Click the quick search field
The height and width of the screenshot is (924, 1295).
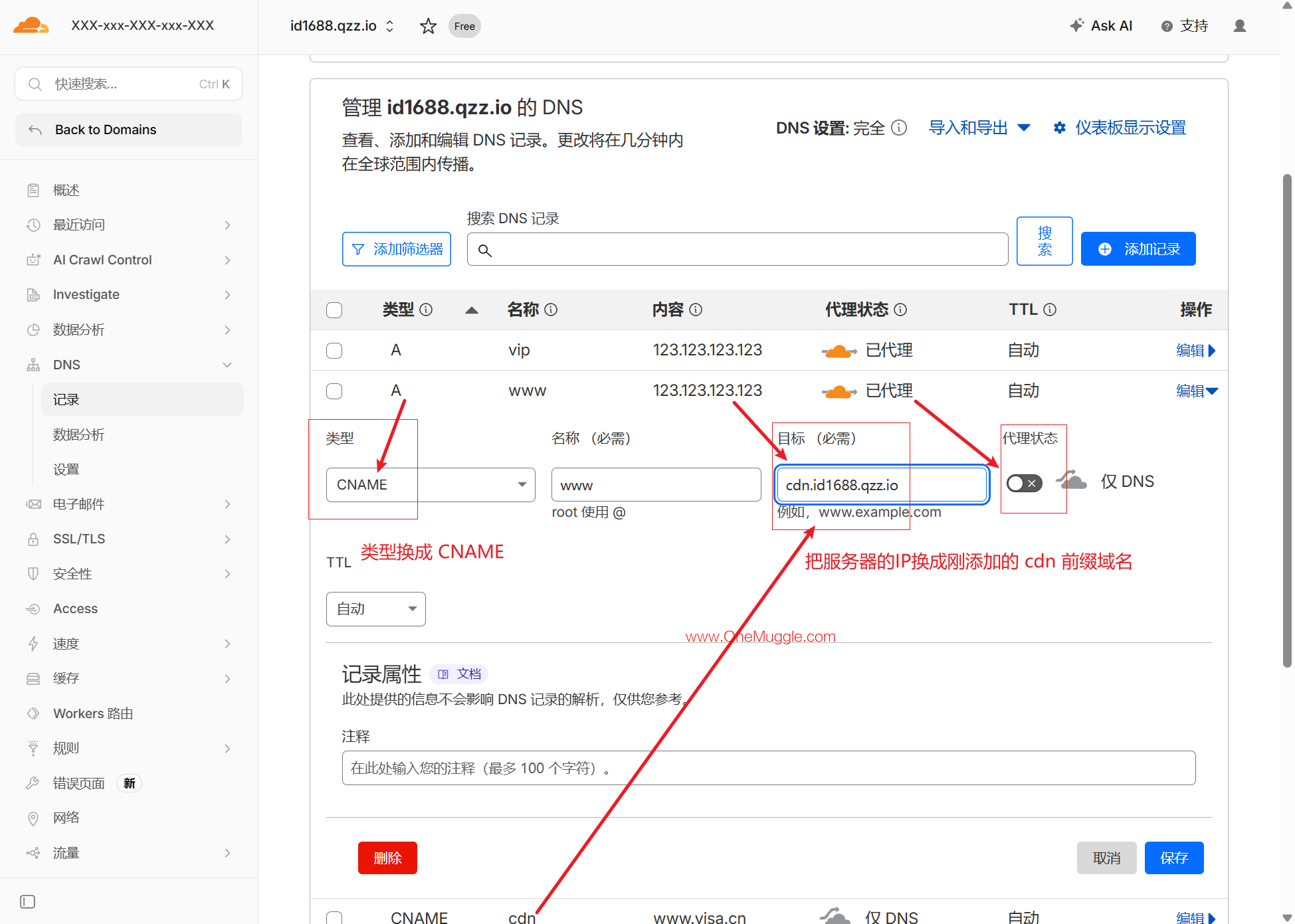pyautogui.click(x=129, y=84)
